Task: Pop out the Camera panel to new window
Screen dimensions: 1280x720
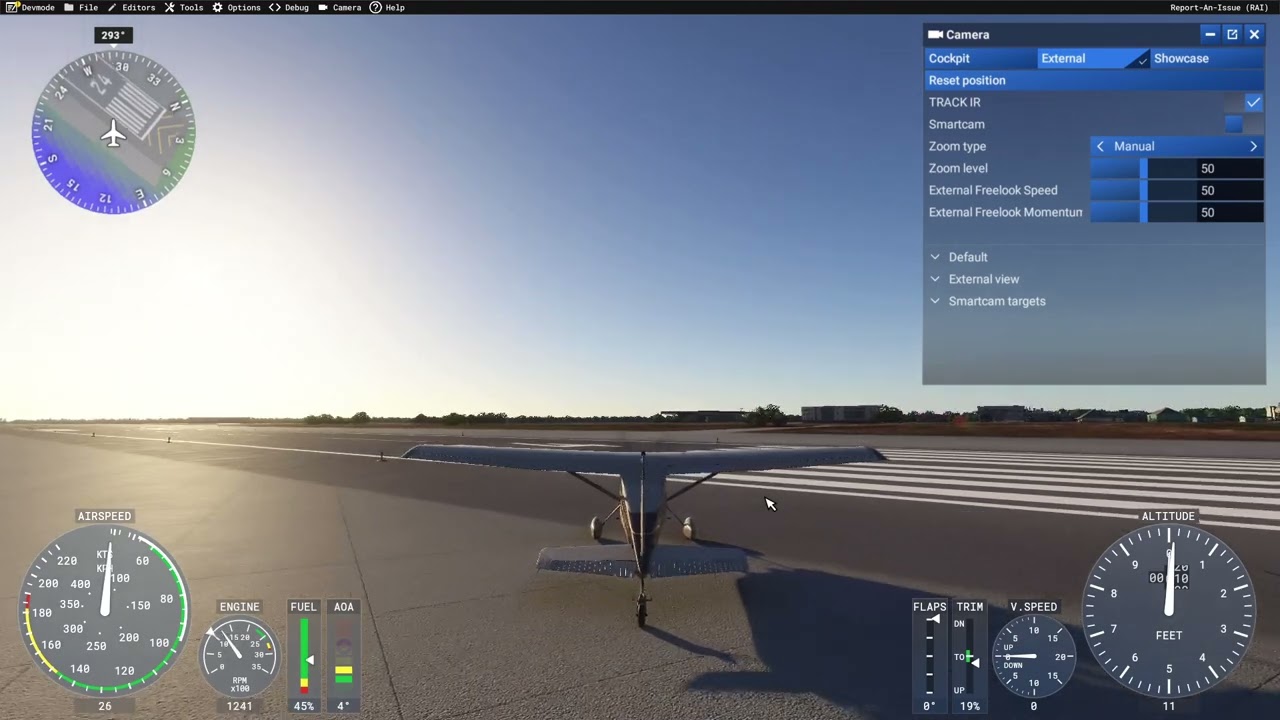Action: pyautogui.click(x=1232, y=34)
